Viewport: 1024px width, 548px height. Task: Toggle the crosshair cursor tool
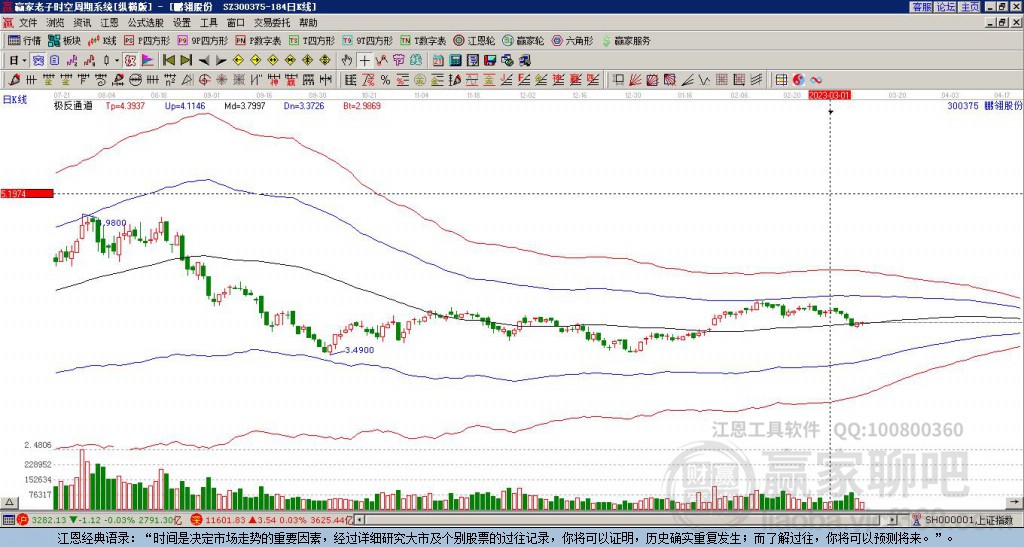tap(364, 61)
